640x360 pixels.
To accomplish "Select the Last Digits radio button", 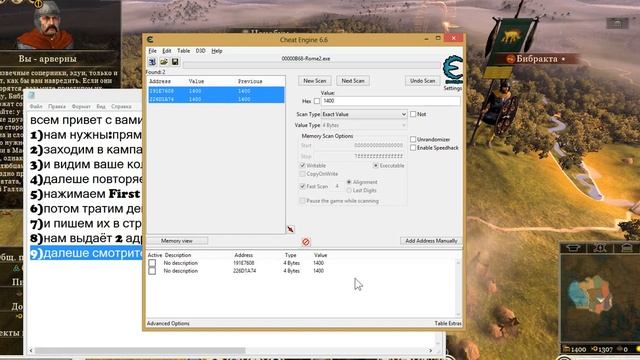I will [x=349, y=191].
